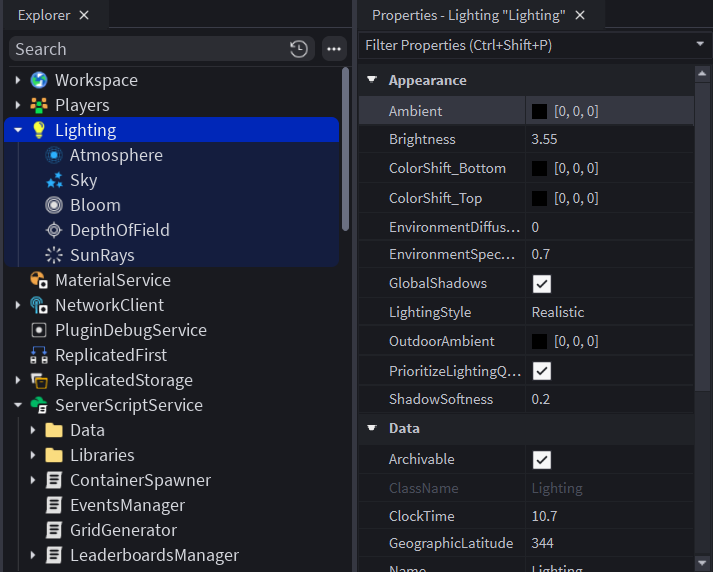Open the Filter Properties dropdown arrow

coord(700,44)
